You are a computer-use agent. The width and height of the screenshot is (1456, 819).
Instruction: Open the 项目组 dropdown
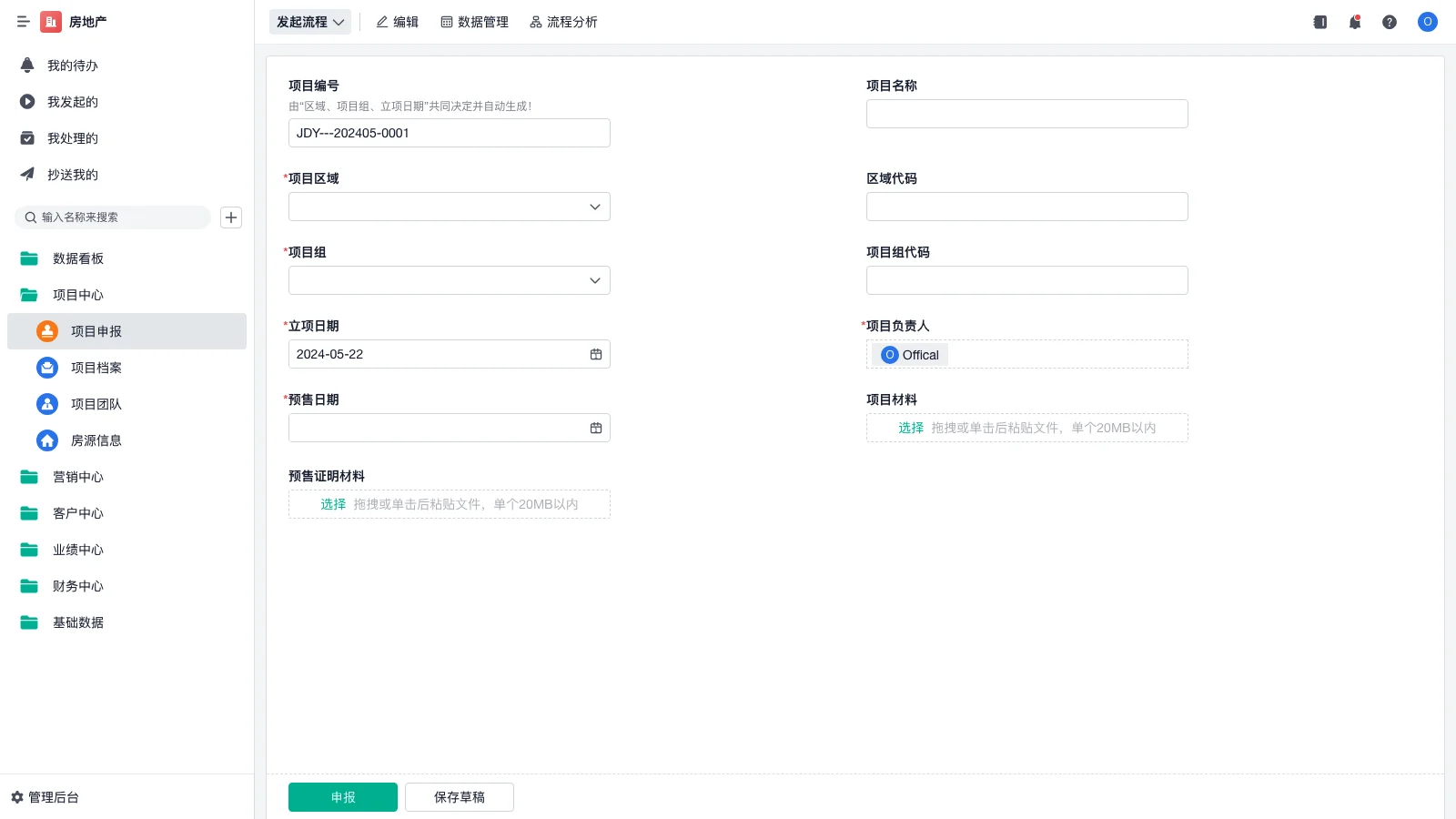(x=450, y=280)
